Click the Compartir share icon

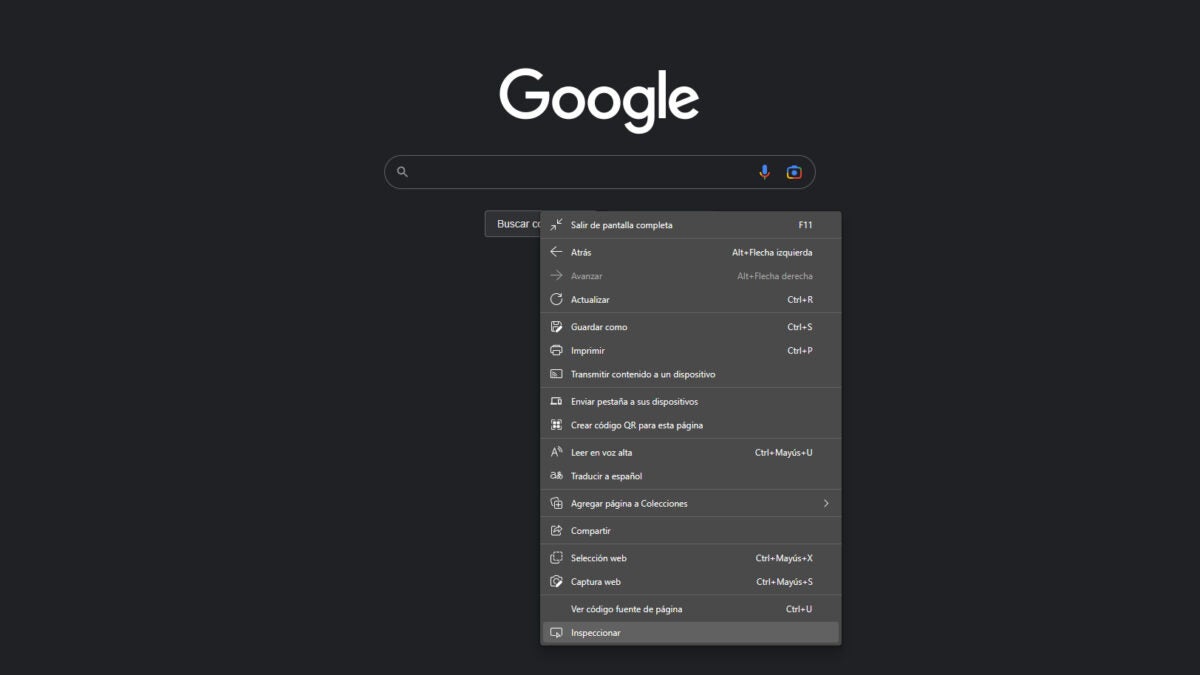pyautogui.click(x=557, y=531)
